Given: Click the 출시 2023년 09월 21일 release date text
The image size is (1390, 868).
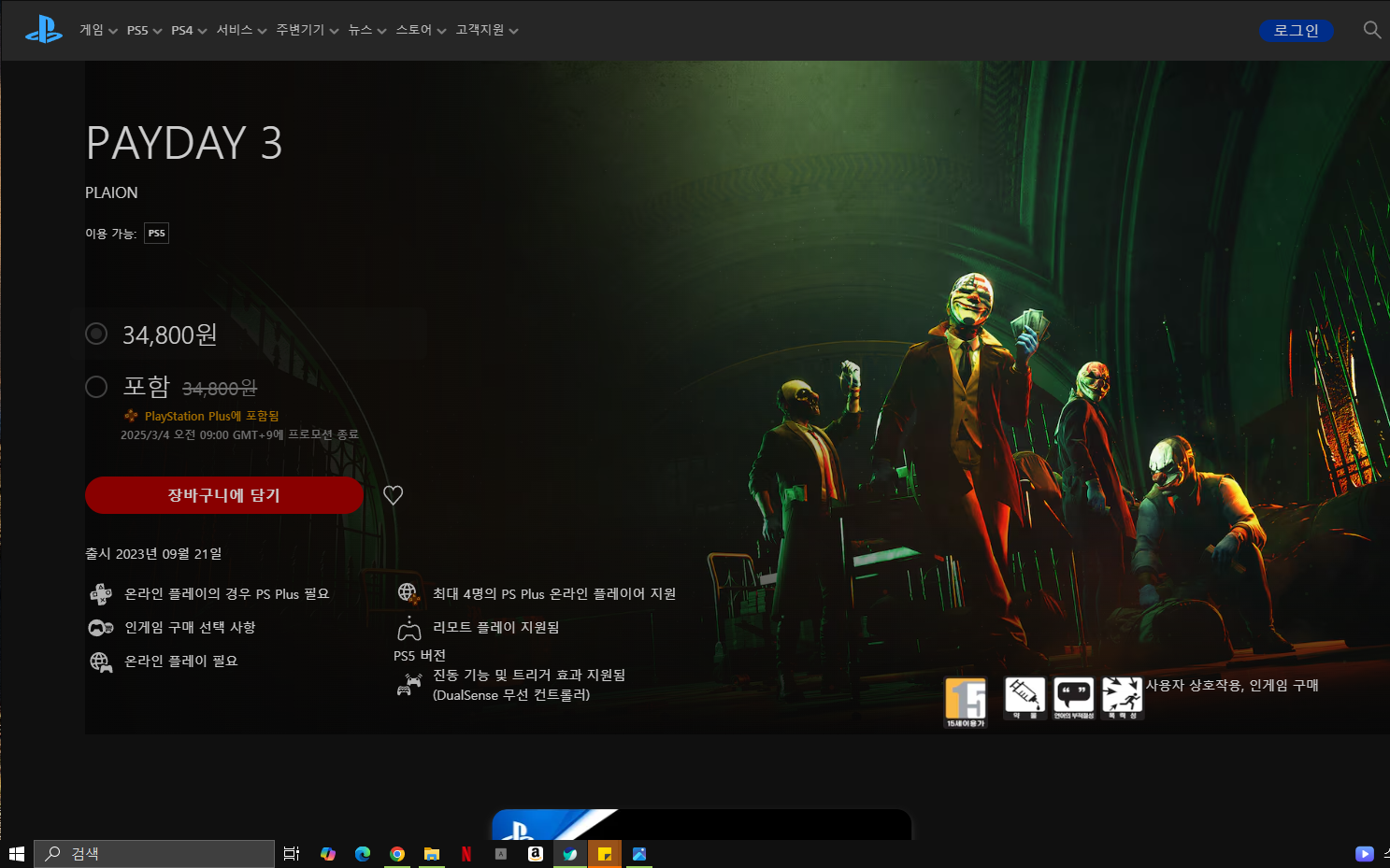Looking at the screenshot, I should tap(153, 554).
